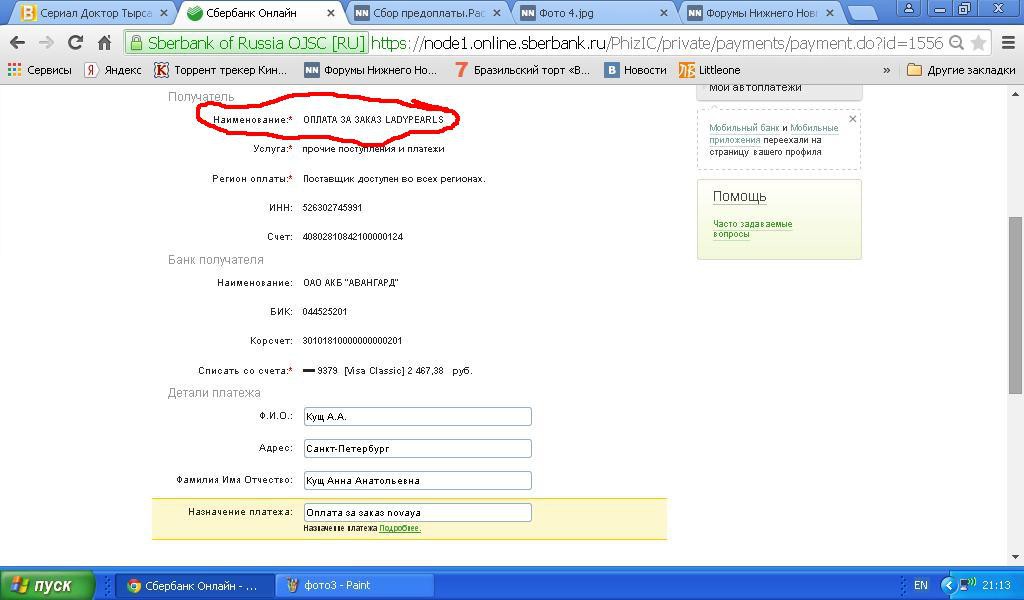Close the Сбербанк Онлайн tab
Image resolution: width=1024 pixels, height=600 pixels.
pos(330,13)
